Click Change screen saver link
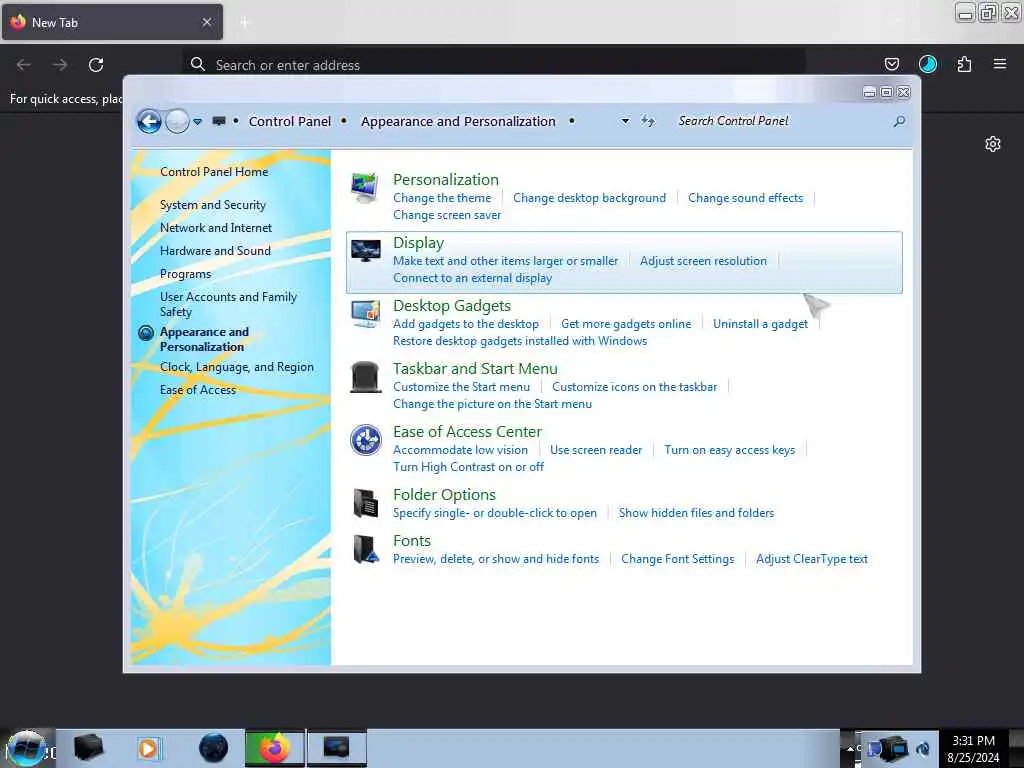The width and height of the screenshot is (1024, 768). (447, 215)
